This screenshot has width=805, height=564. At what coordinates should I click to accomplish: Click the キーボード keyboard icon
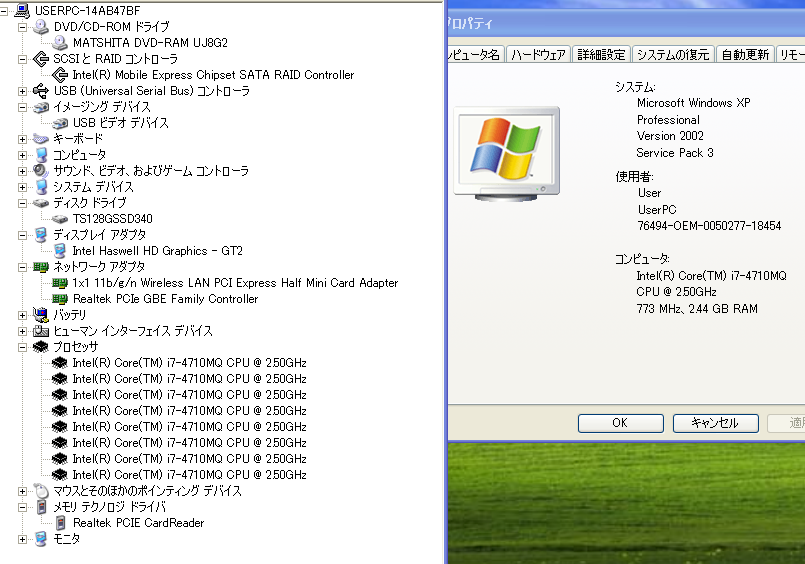point(41,139)
